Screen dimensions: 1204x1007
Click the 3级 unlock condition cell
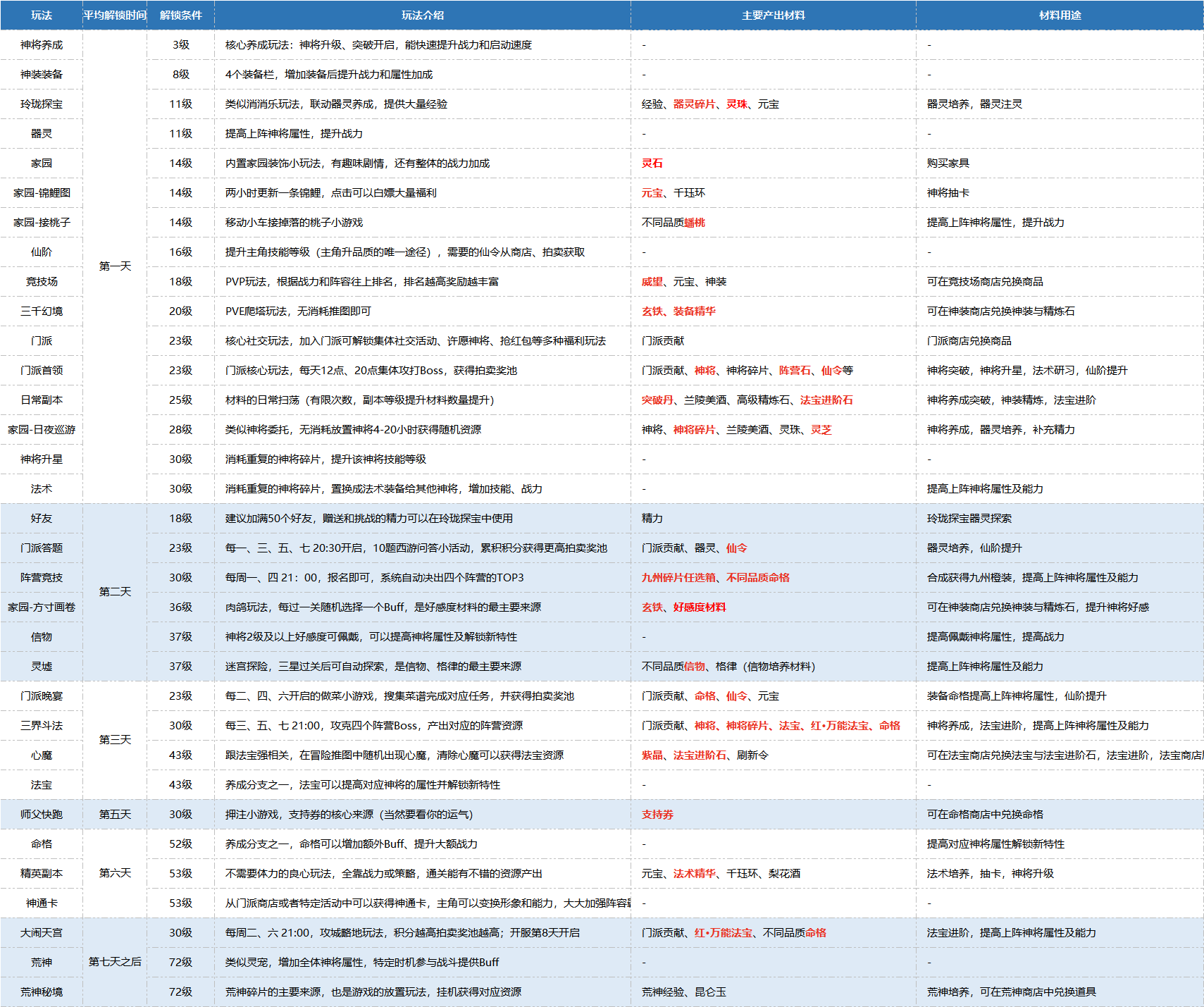click(x=181, y=45)
